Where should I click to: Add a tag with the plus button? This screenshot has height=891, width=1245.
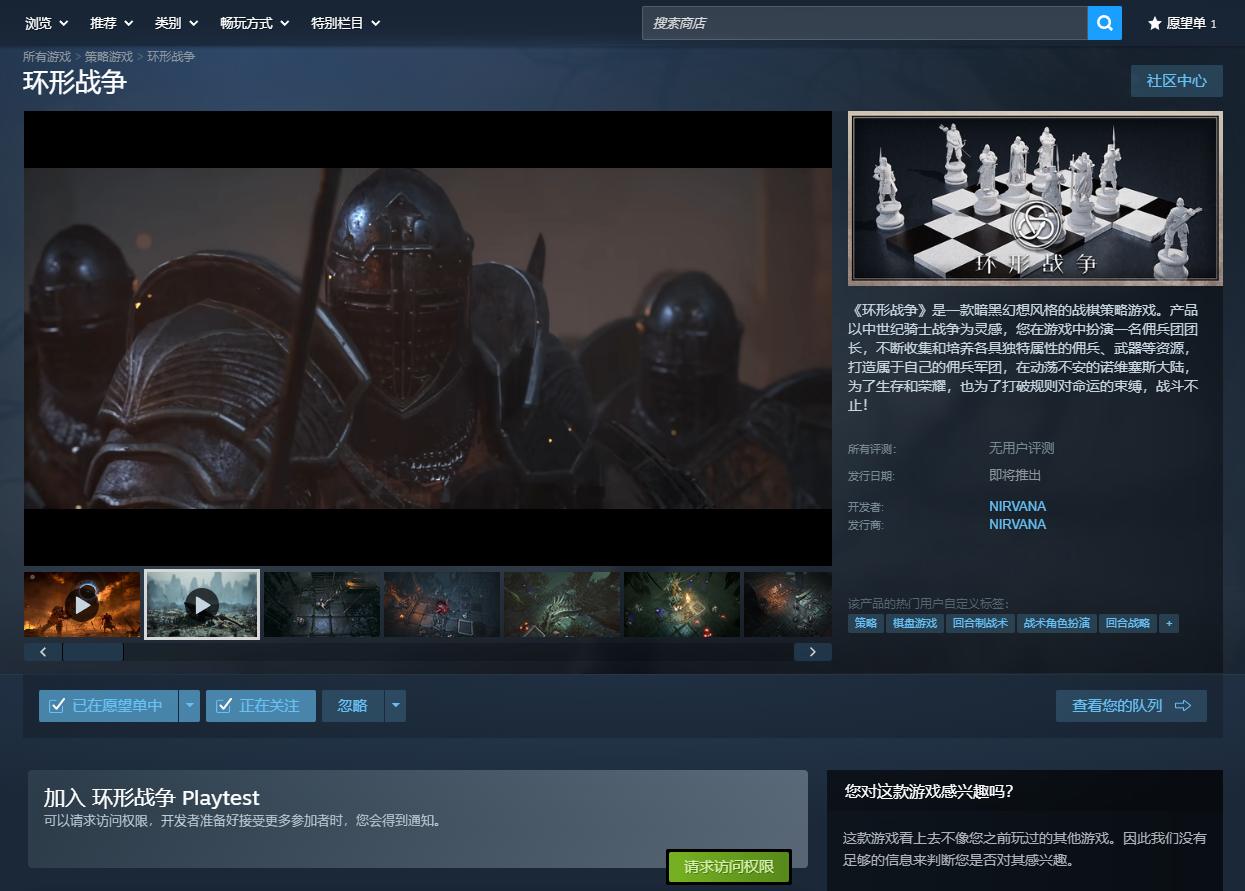pyautogui.click(x=1168, y=623)
